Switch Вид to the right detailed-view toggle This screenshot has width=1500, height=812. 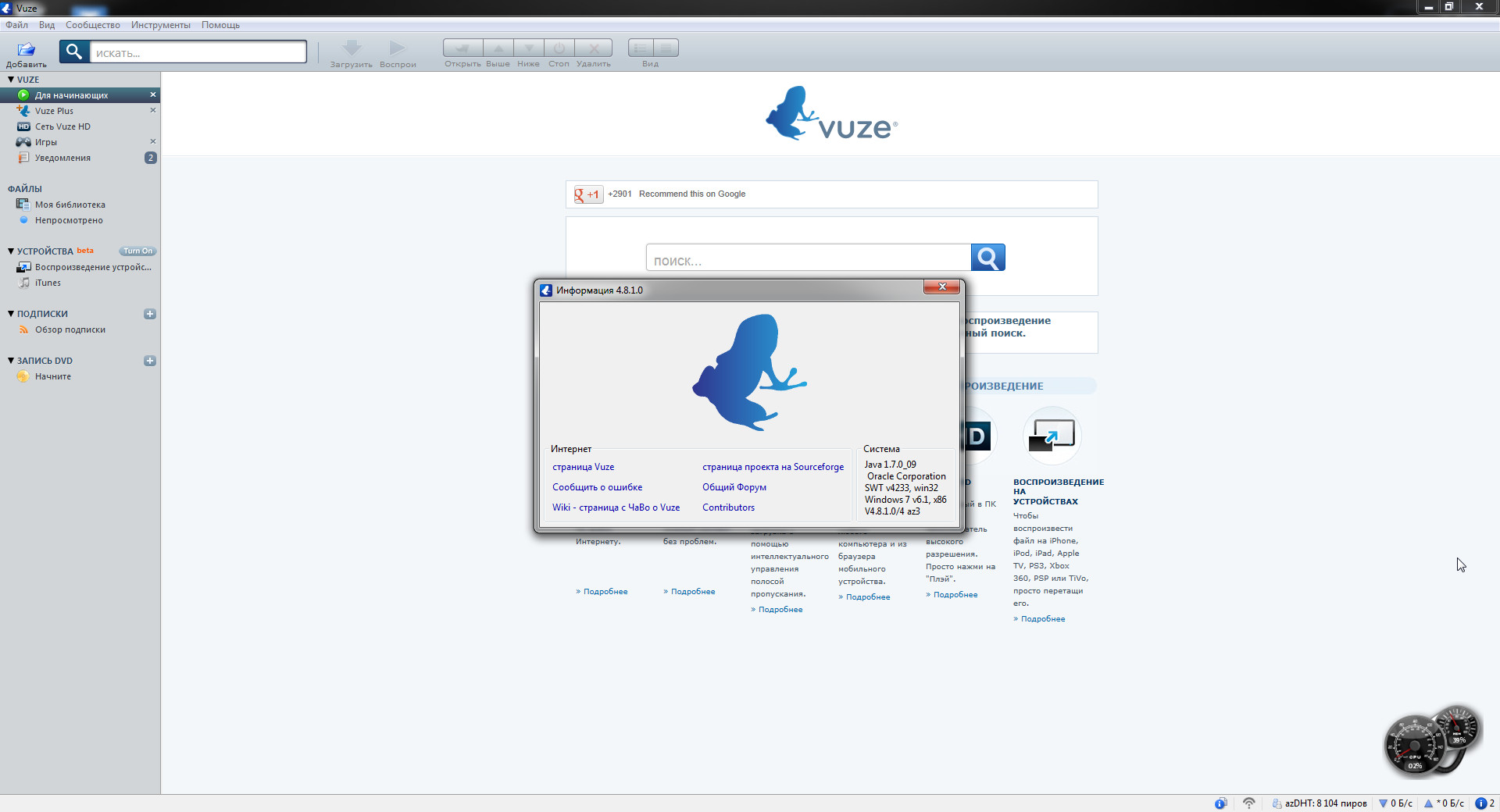pos(666,48)
